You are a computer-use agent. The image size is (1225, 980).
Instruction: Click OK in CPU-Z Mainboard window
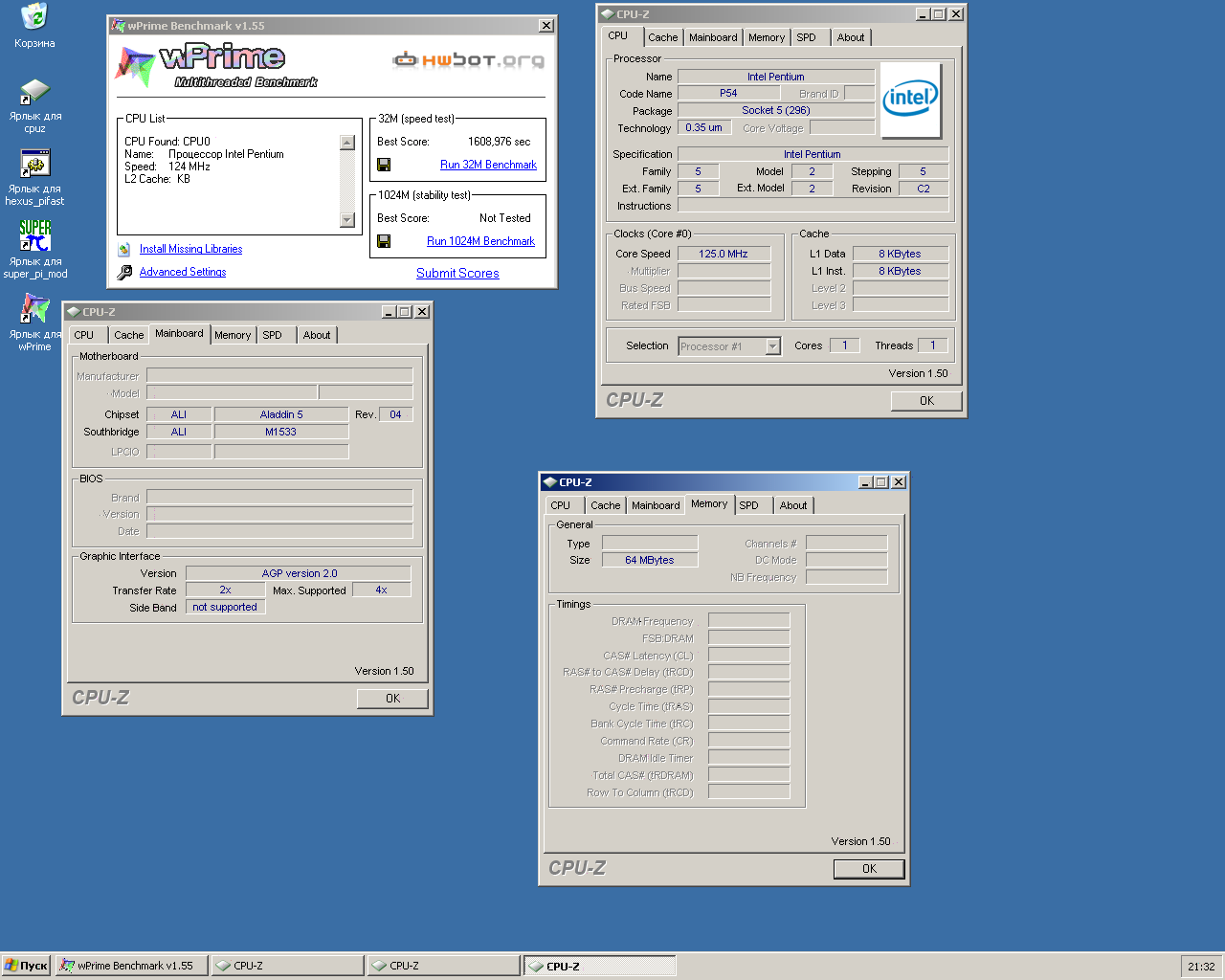pyautogui.click(x=392, y=699)
